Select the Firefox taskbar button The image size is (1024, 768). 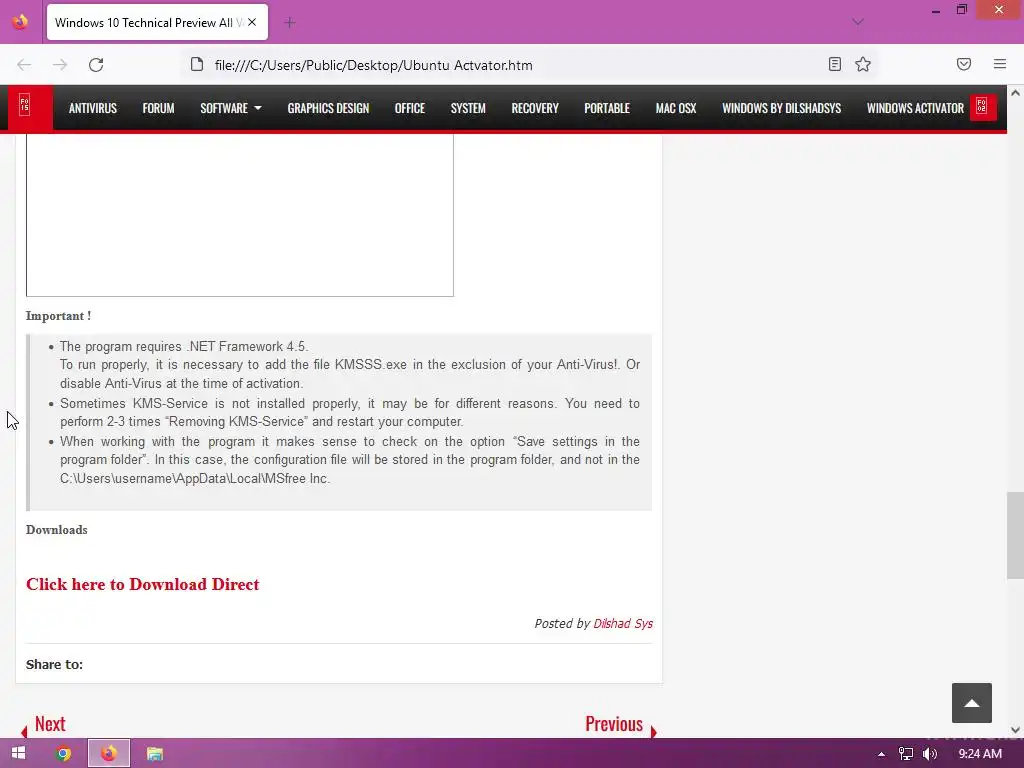109,754
